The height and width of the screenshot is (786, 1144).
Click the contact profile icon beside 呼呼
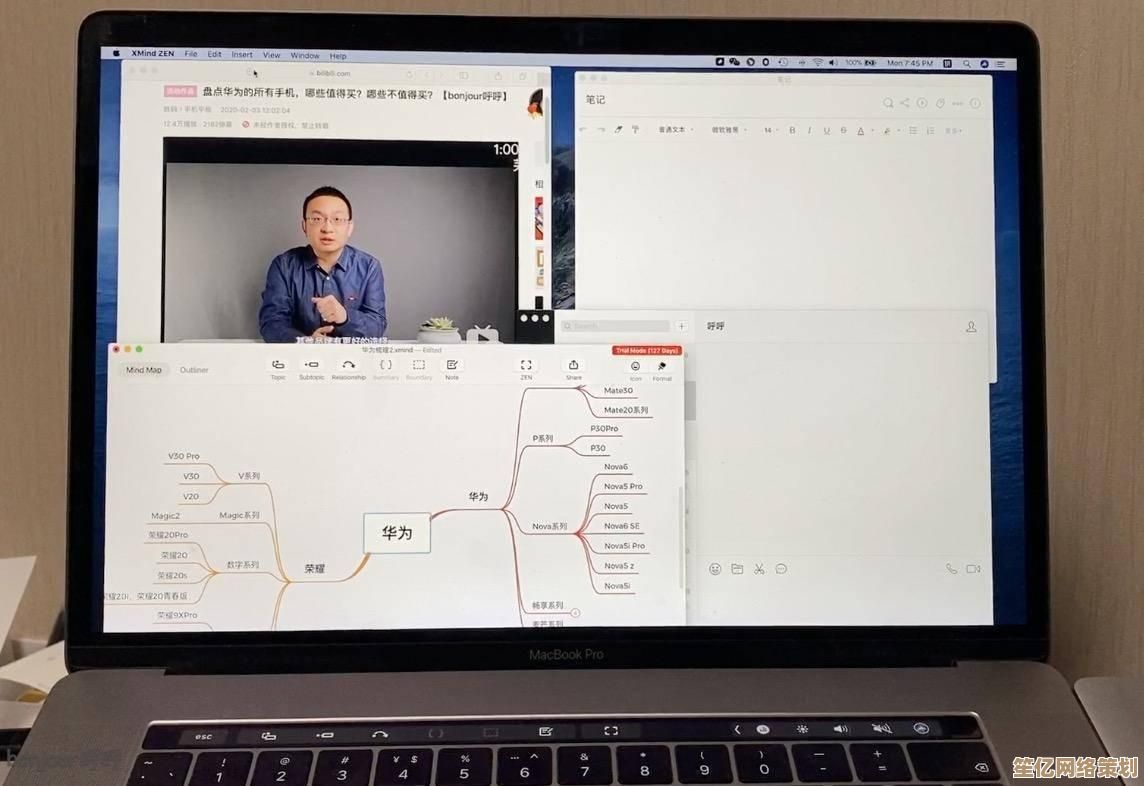971,326
